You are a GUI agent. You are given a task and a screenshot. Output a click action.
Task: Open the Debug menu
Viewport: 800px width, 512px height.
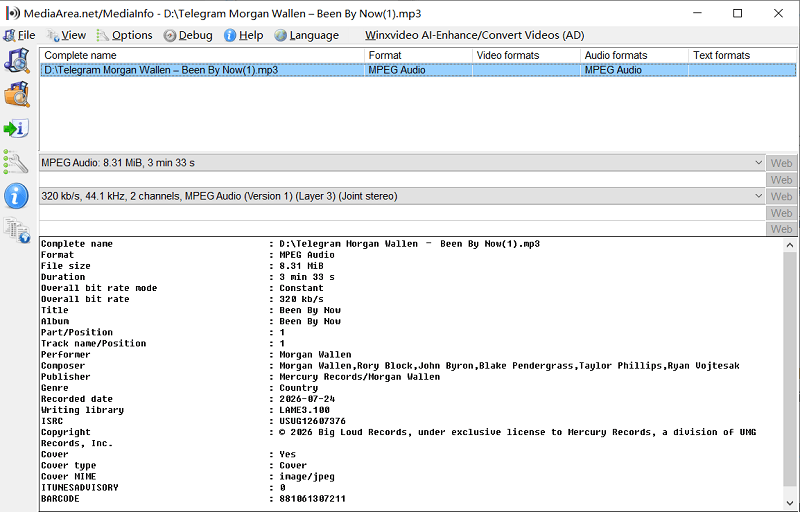pyautogui.click(x=188, y=35)
